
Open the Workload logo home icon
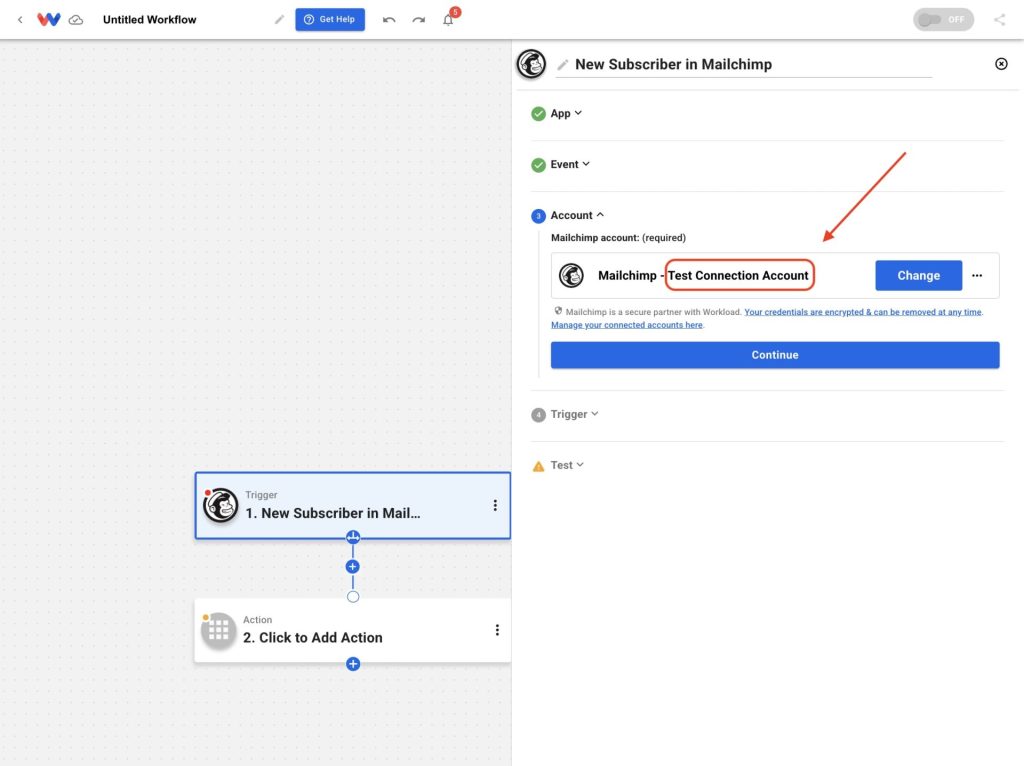(x=48, y=20)
